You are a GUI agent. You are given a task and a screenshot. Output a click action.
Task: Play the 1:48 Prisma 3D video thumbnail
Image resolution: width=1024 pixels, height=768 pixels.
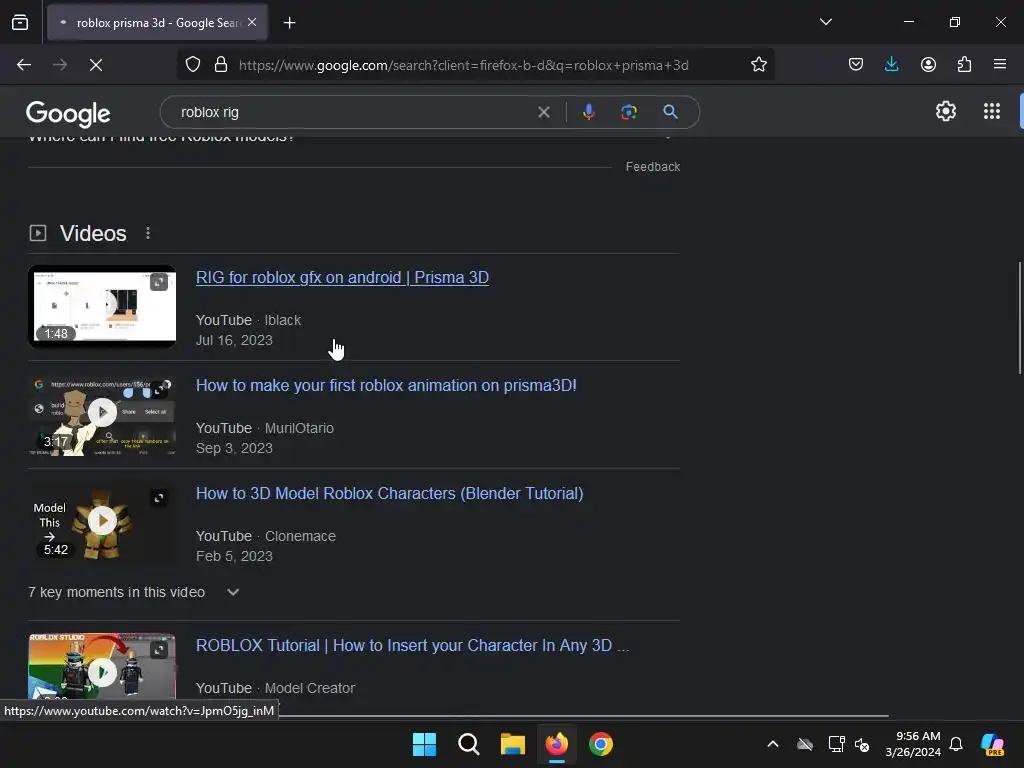pyautogui.click(x=102, y=306)
